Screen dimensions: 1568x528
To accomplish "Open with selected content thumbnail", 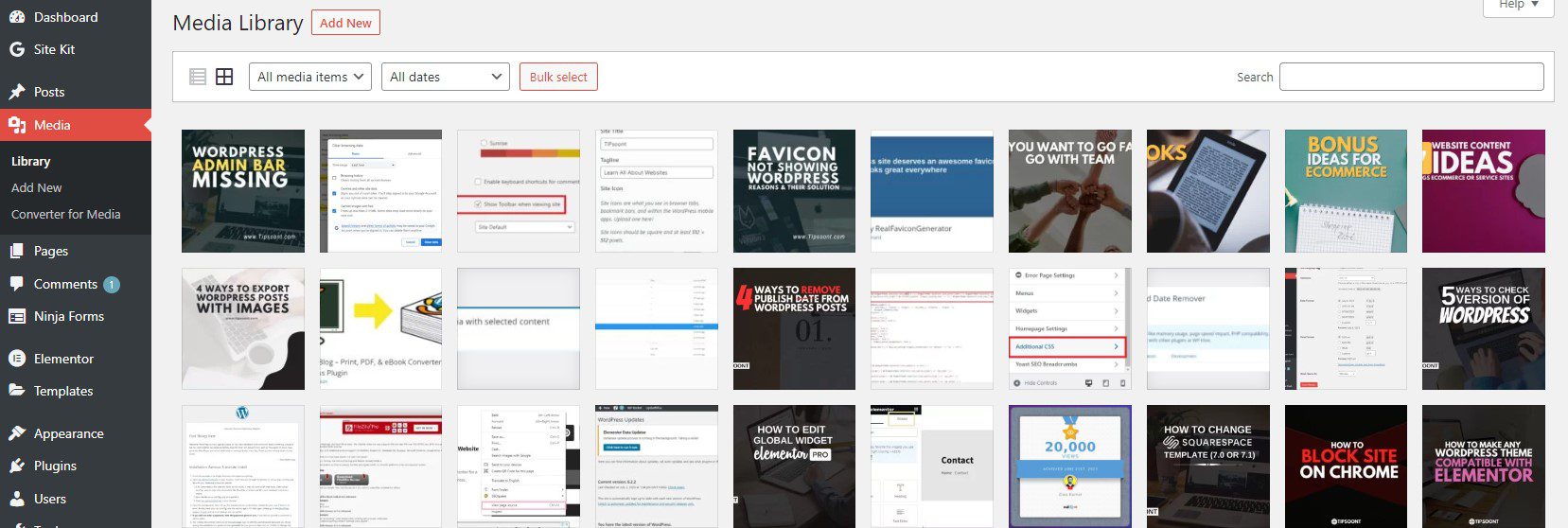I will pos(519,328).
